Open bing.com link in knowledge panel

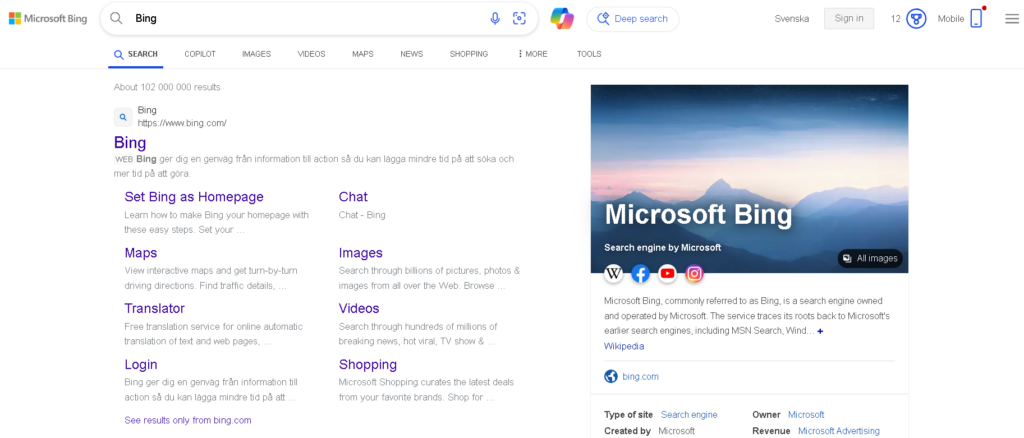point(641,377)
